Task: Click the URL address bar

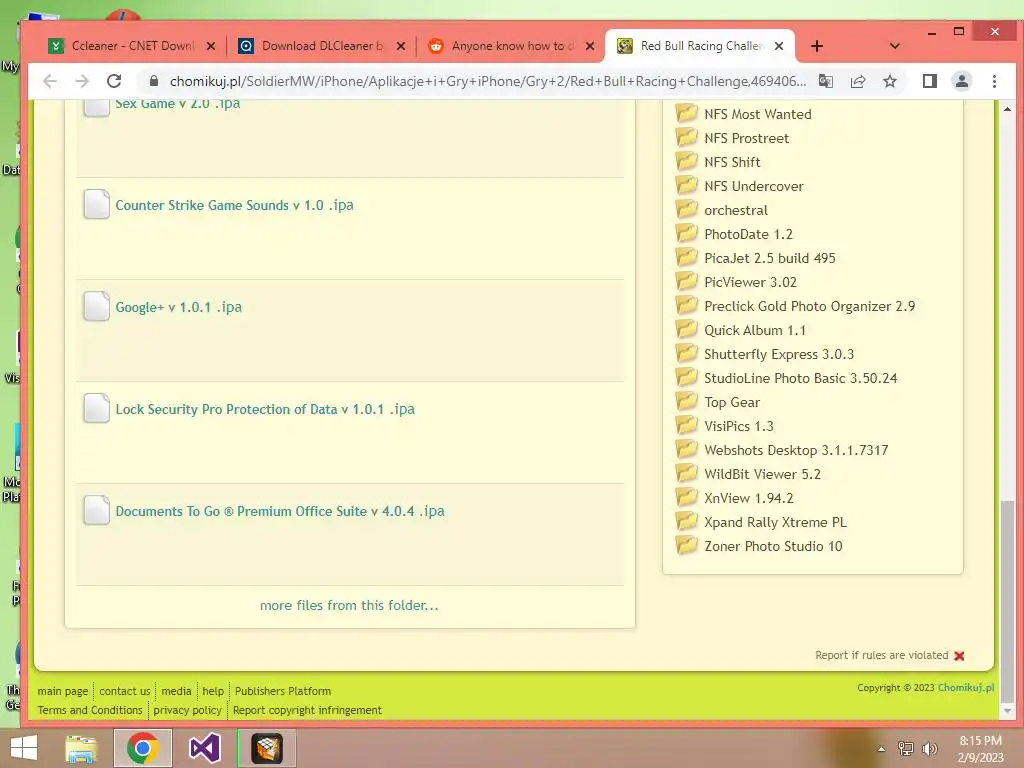Action: (487, 81)
